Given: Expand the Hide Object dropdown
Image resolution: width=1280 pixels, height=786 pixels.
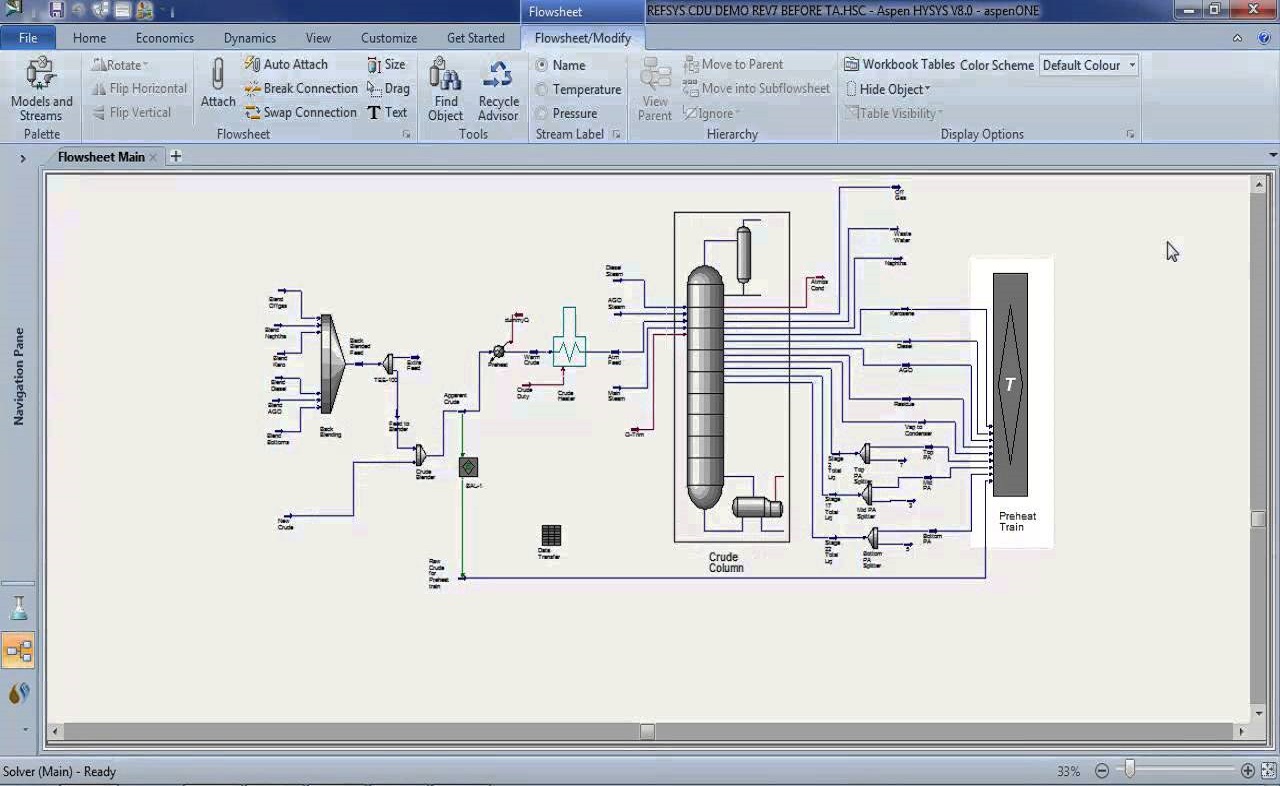Looking at the screenshot, I should tap(888, 89).
